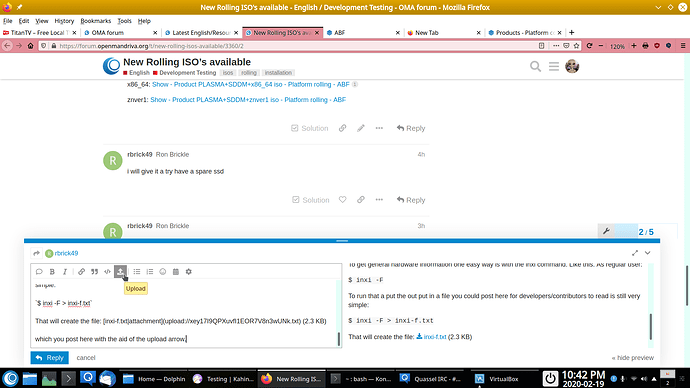Click the Blockquote icon in composer toolbar

tap(95, 272)
